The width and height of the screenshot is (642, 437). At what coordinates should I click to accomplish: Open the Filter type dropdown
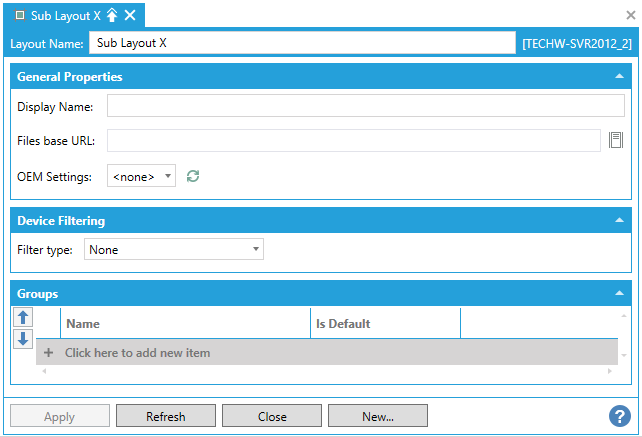[174, 249]
